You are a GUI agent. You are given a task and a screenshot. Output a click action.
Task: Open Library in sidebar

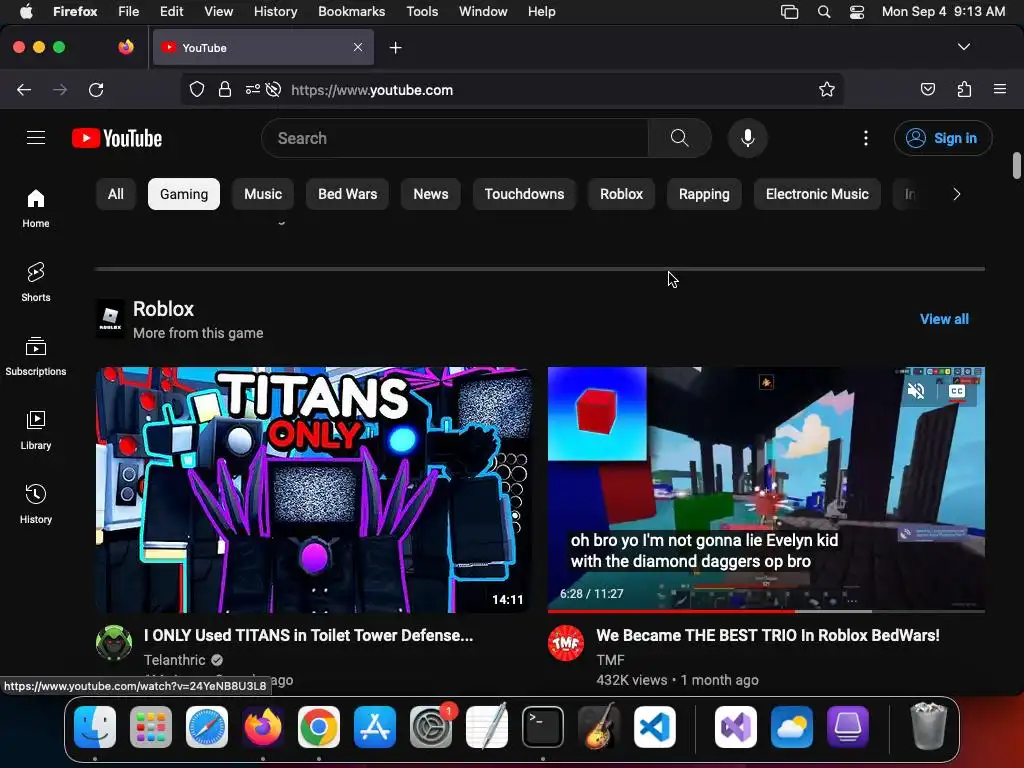coord(36,430)
